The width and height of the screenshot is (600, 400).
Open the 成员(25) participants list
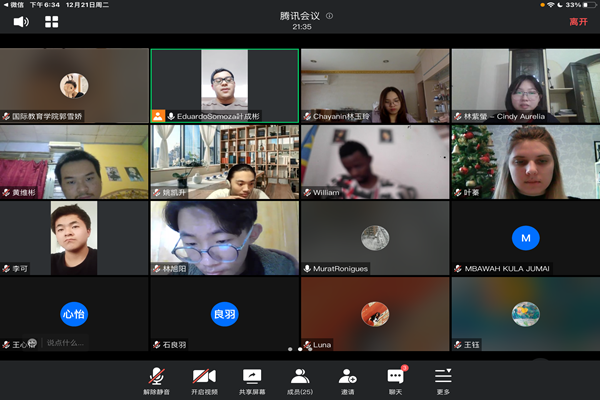pyautogui.click(x=300, y=380)
